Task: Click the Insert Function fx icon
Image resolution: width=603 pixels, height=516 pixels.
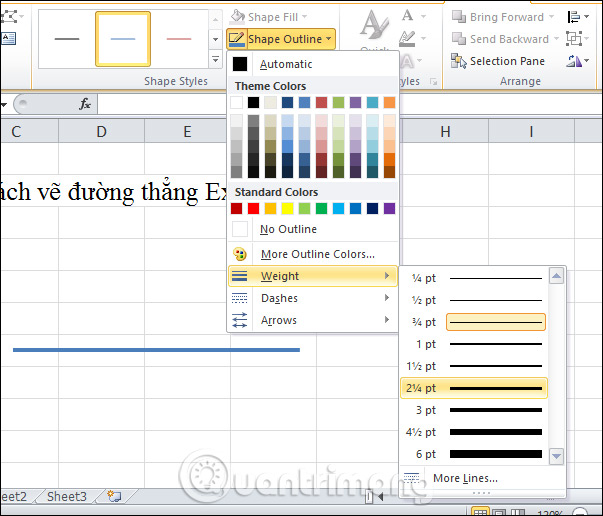Action: pyautogui.click(x=85, y=104)
